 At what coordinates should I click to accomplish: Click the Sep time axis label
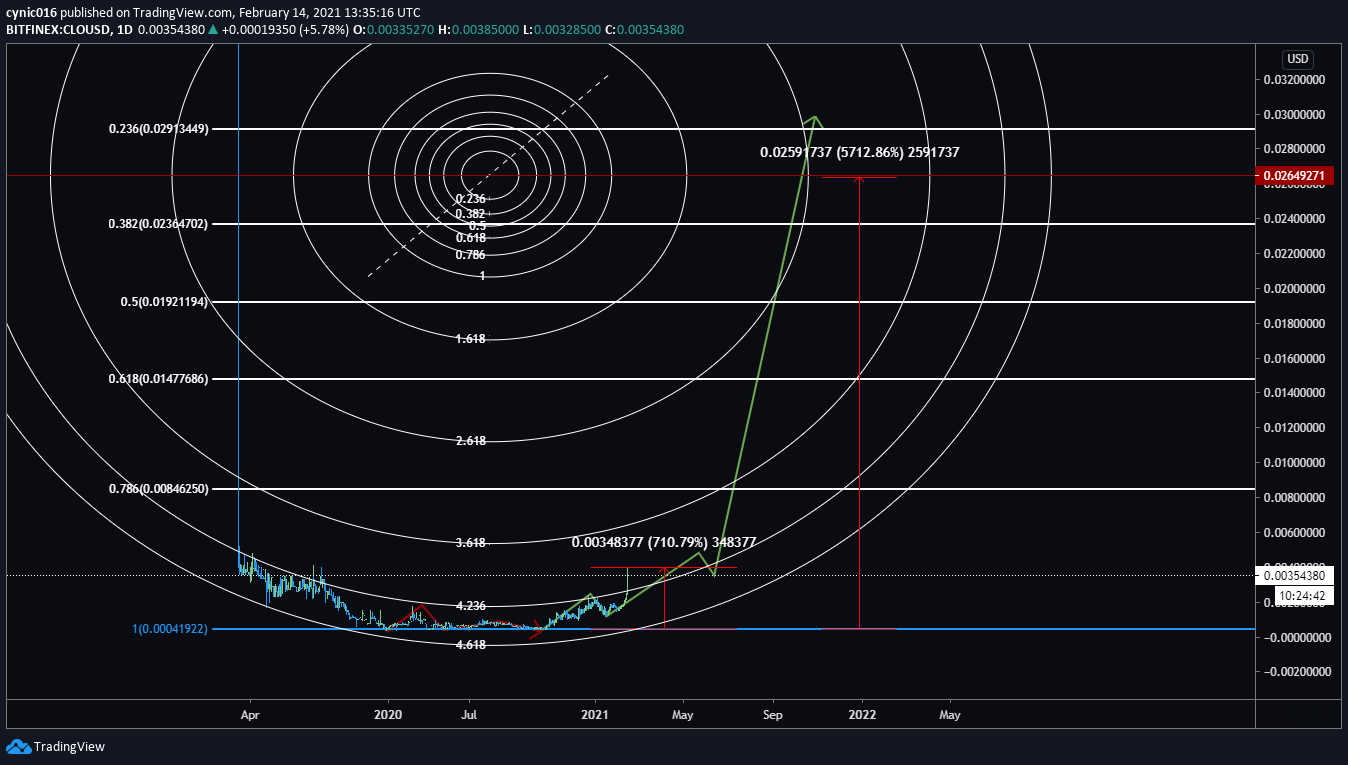point(772,715)
